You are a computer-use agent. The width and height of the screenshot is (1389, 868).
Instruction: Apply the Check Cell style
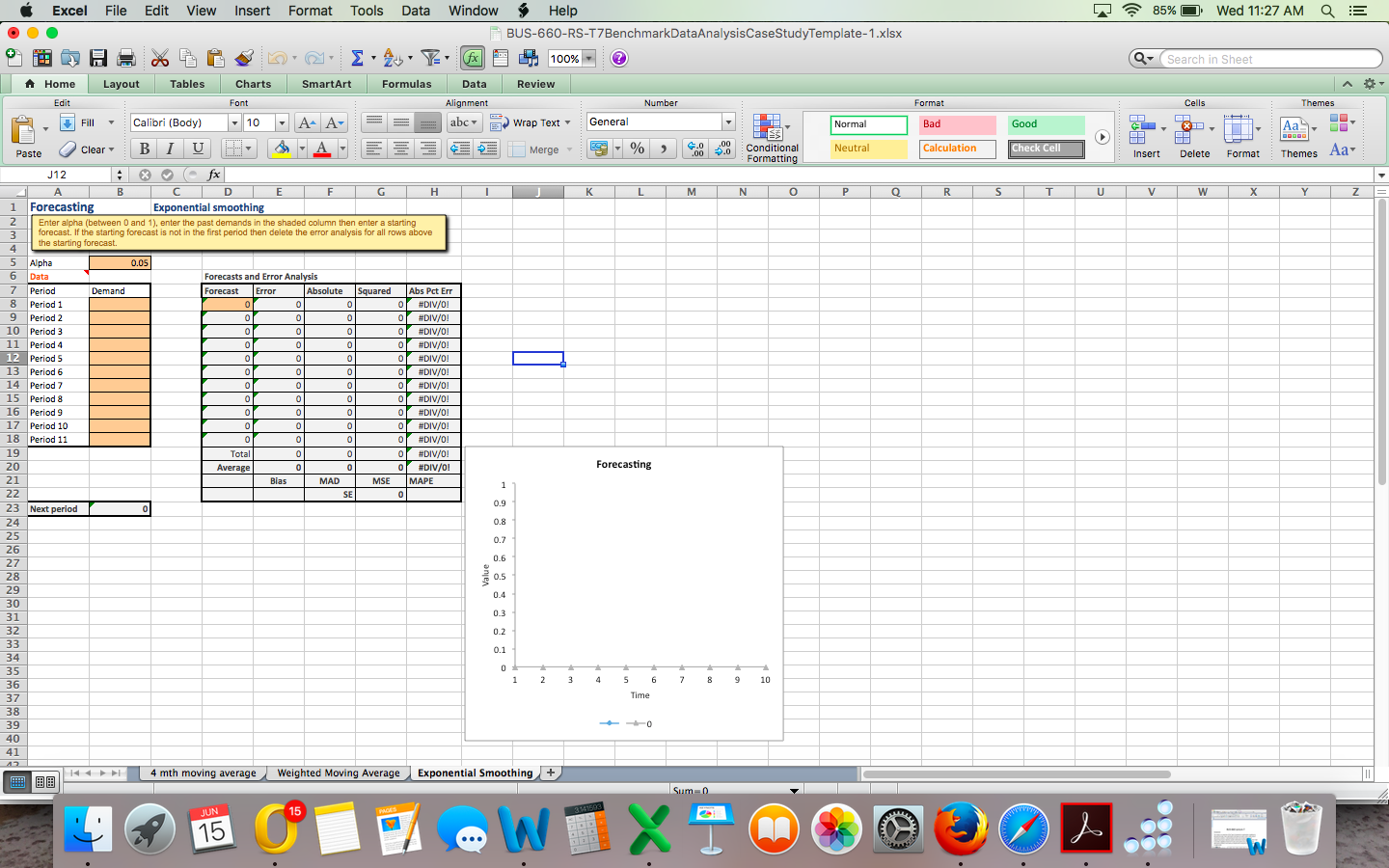1047,149
